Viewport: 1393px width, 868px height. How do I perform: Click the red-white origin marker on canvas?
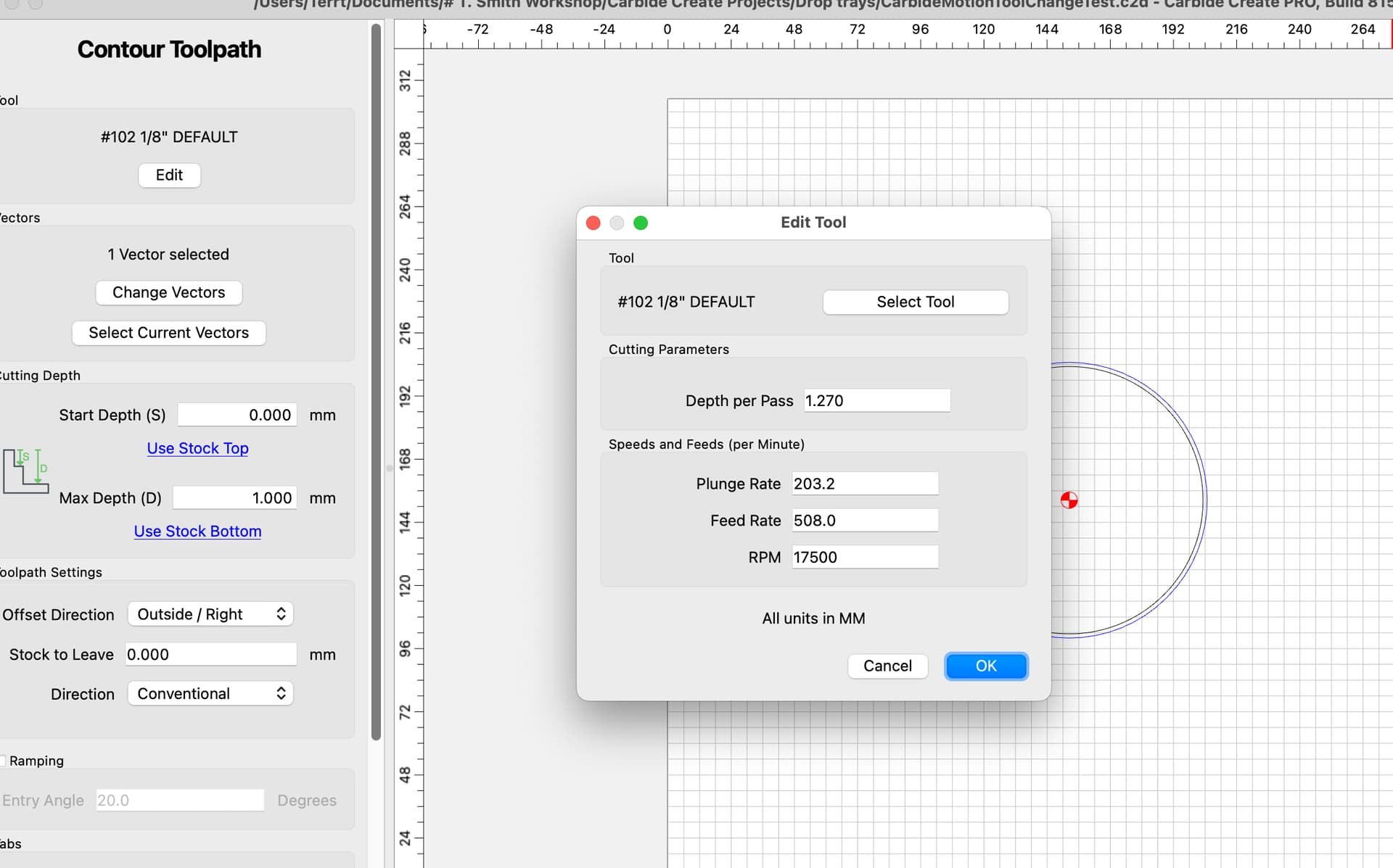tap(1069, 500)
